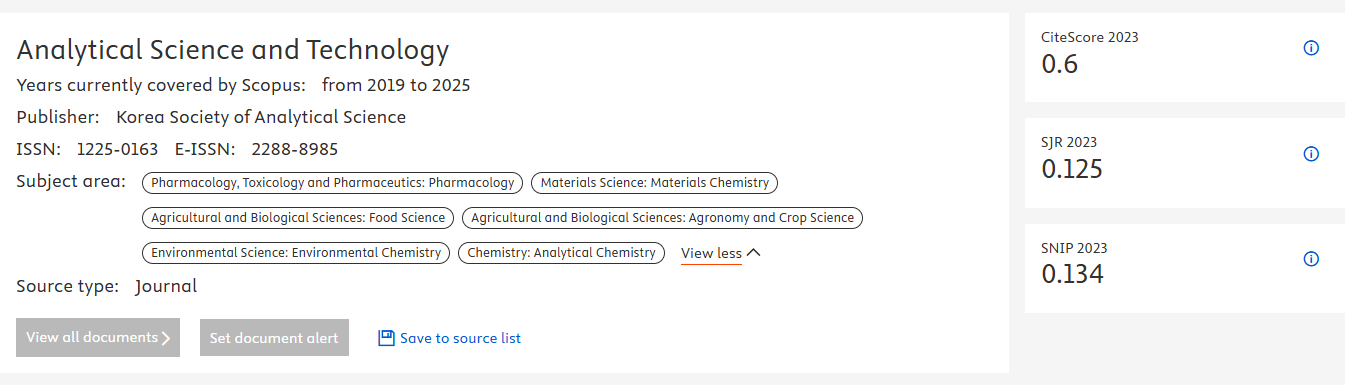This screenshot has height=385, width=1345.
Task: Click the Analytical Chemistry subject tag
Action: pyautogui.click(x=561, y=253)
